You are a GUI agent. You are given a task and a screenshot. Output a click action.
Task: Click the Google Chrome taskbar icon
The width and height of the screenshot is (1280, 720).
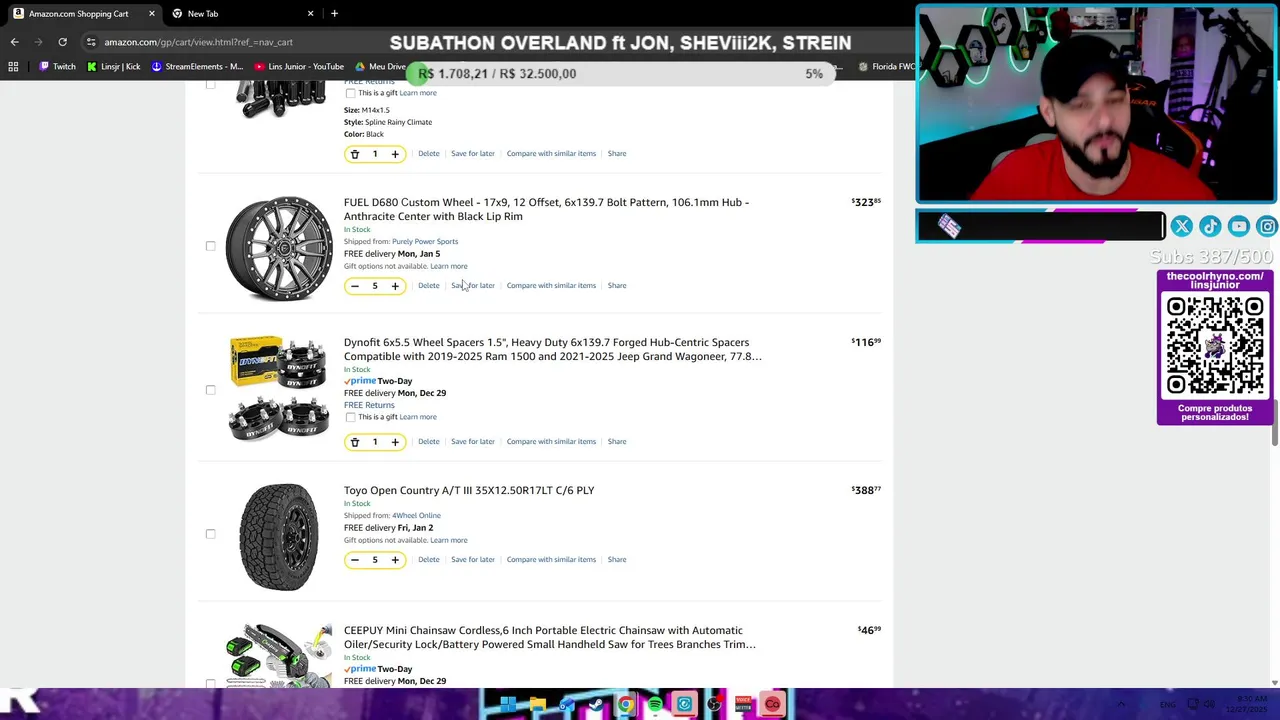pos(626,704)
